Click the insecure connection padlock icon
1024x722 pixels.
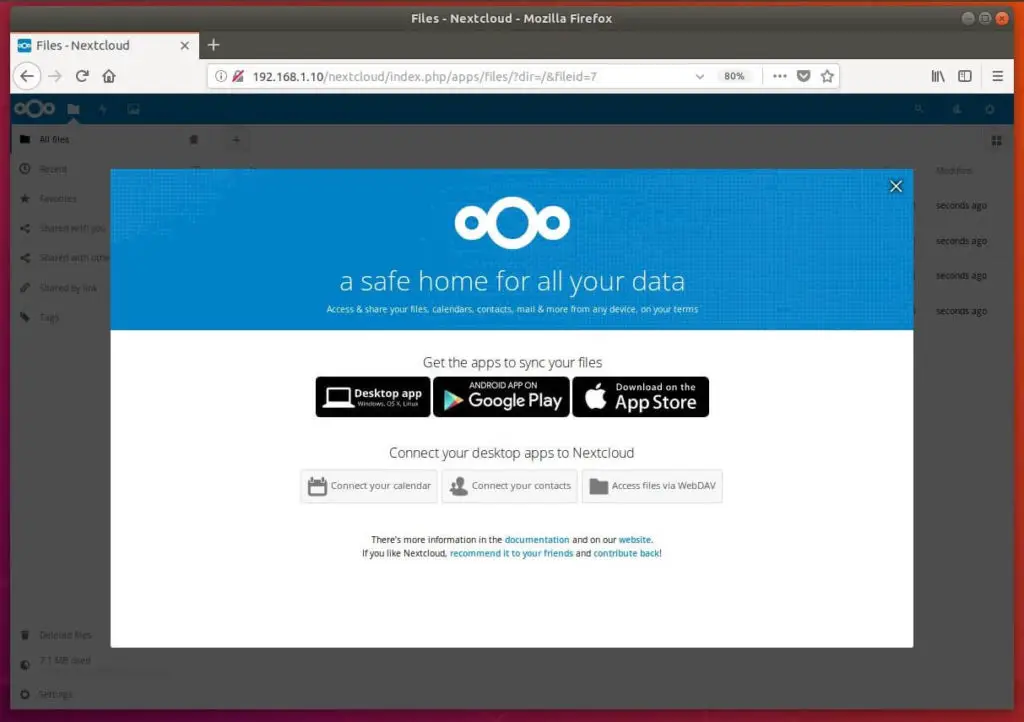click(238, 76)
